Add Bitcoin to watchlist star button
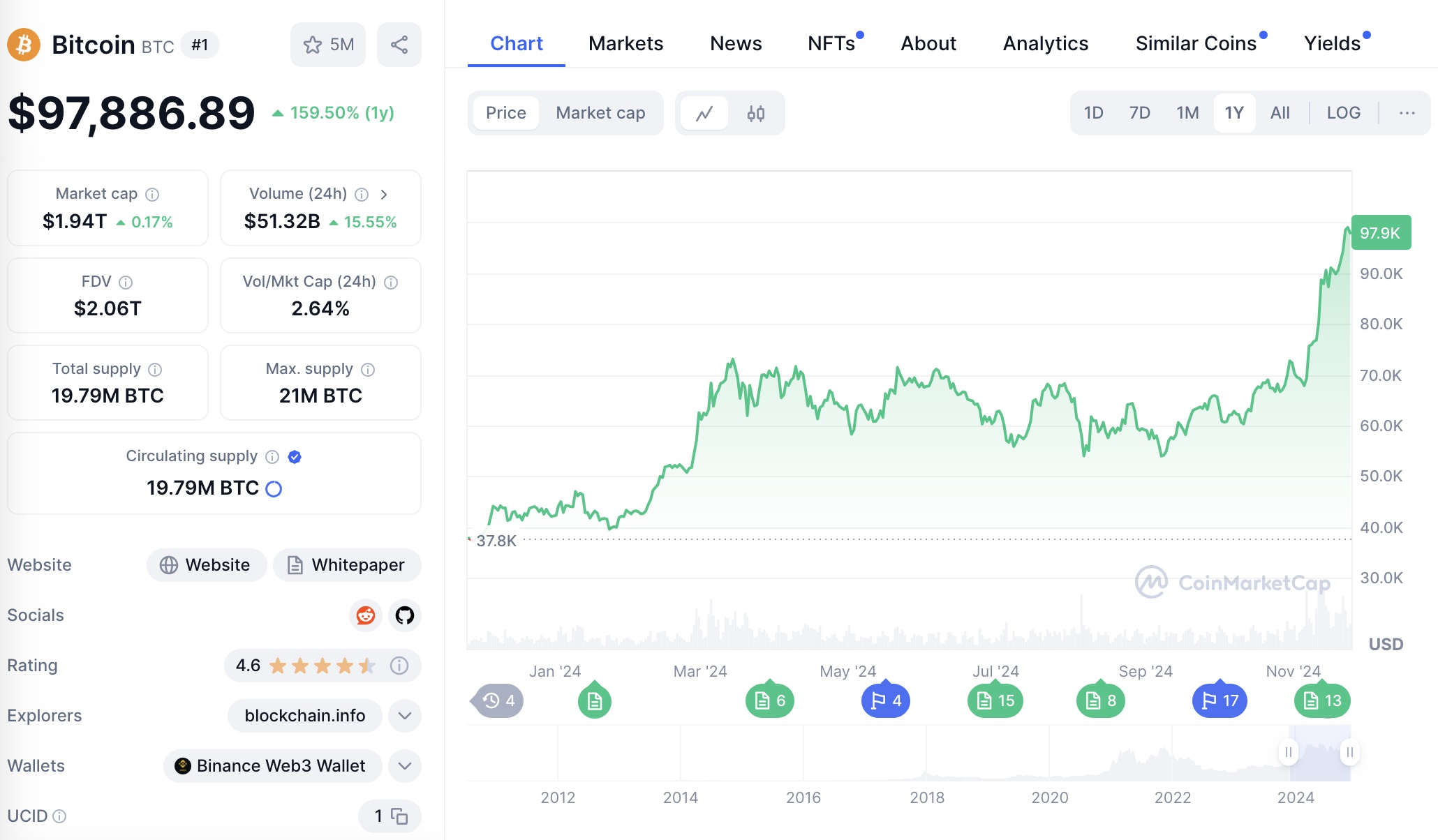 point(327,45)
